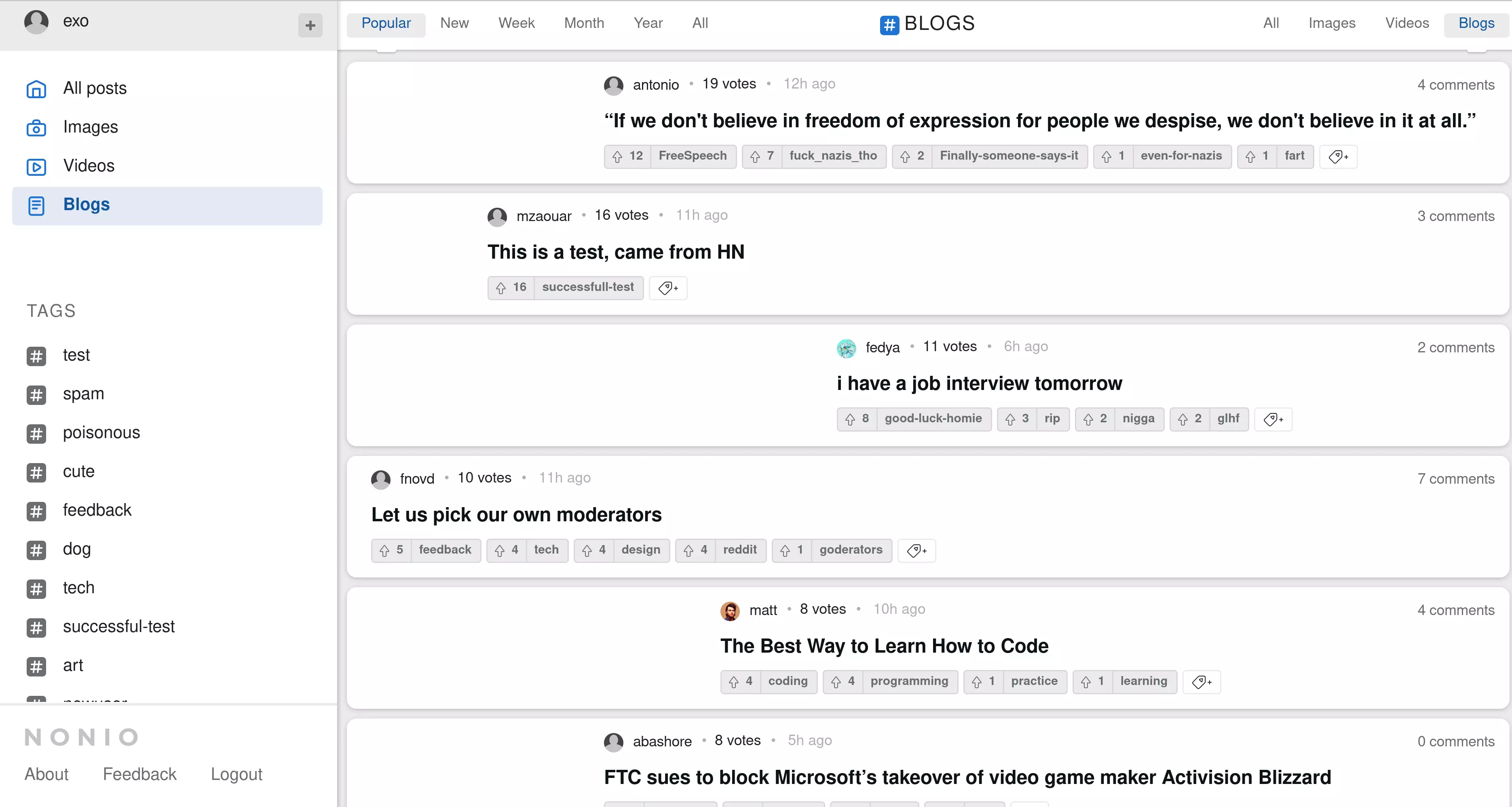The height and width of the screenshot is (807, 1512).
Task: Add a tag to matt's coding post
Action: 1202,681
